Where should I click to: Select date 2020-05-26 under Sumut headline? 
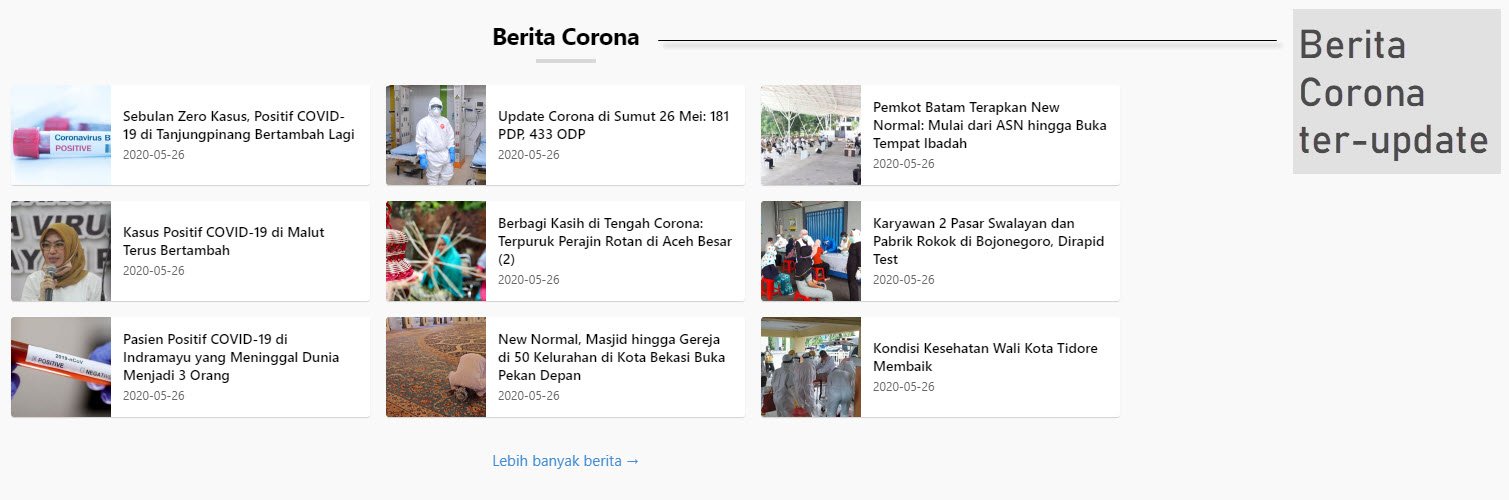(x=529, y=154)
